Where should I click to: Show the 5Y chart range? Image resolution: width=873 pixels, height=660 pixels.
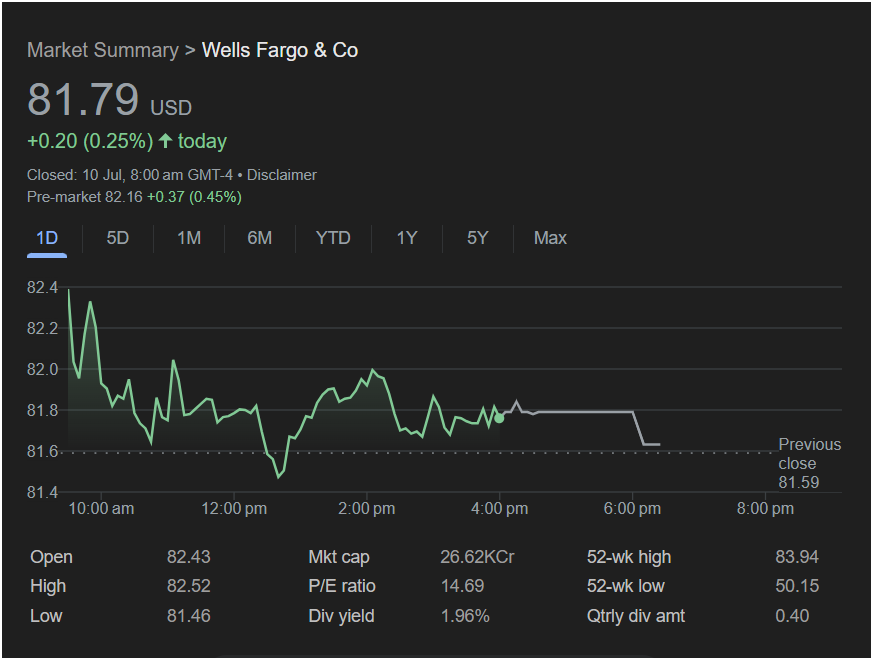pos(477,238)
